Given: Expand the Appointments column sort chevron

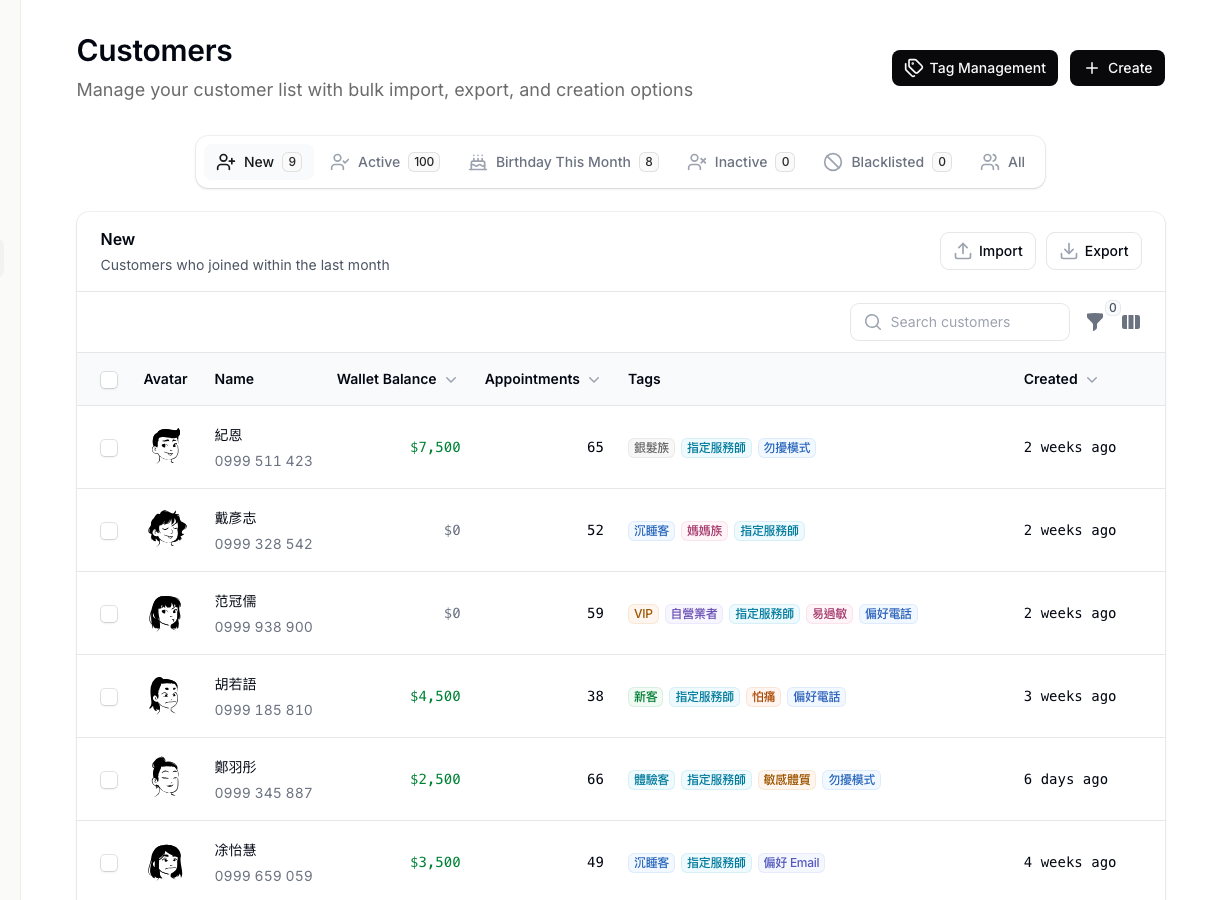Looking at the screenshot, I should [x=594, y=379].
